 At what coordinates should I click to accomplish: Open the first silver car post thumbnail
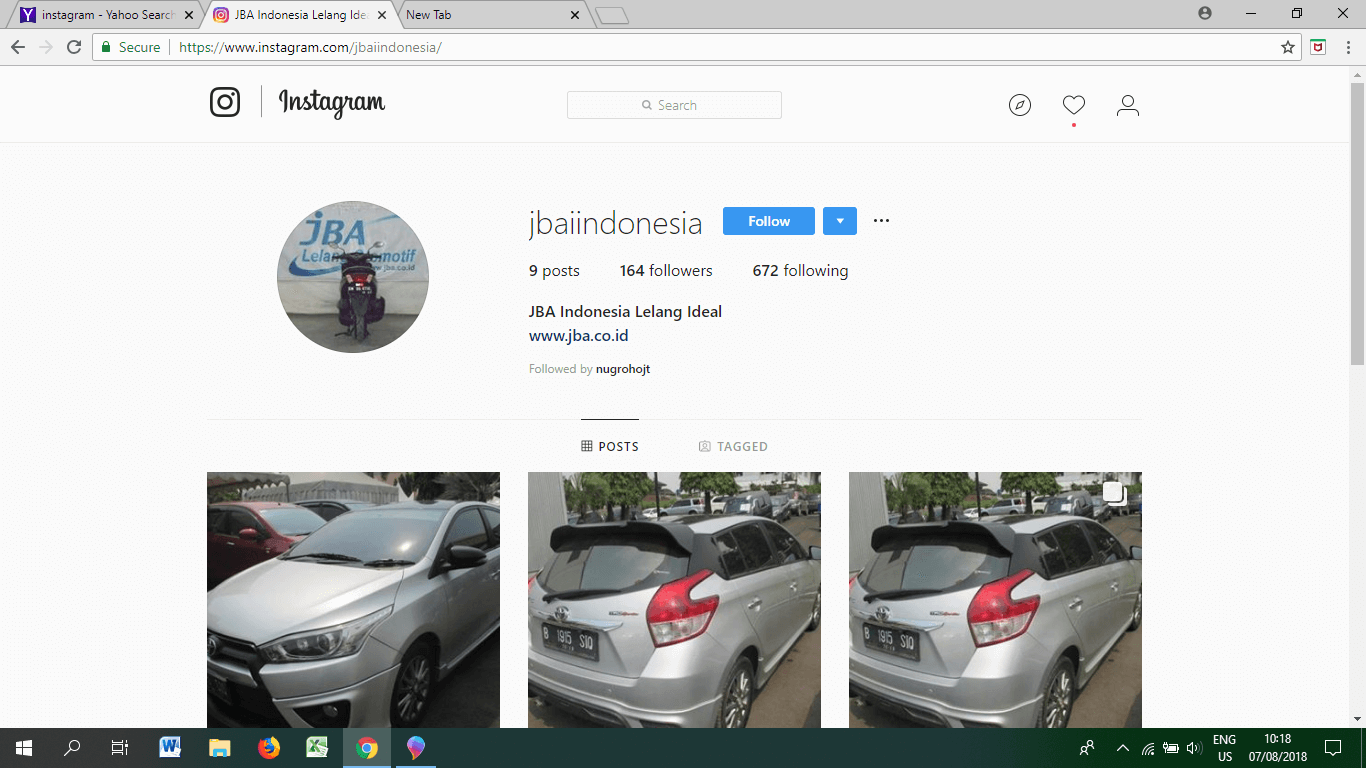(353, 599)
